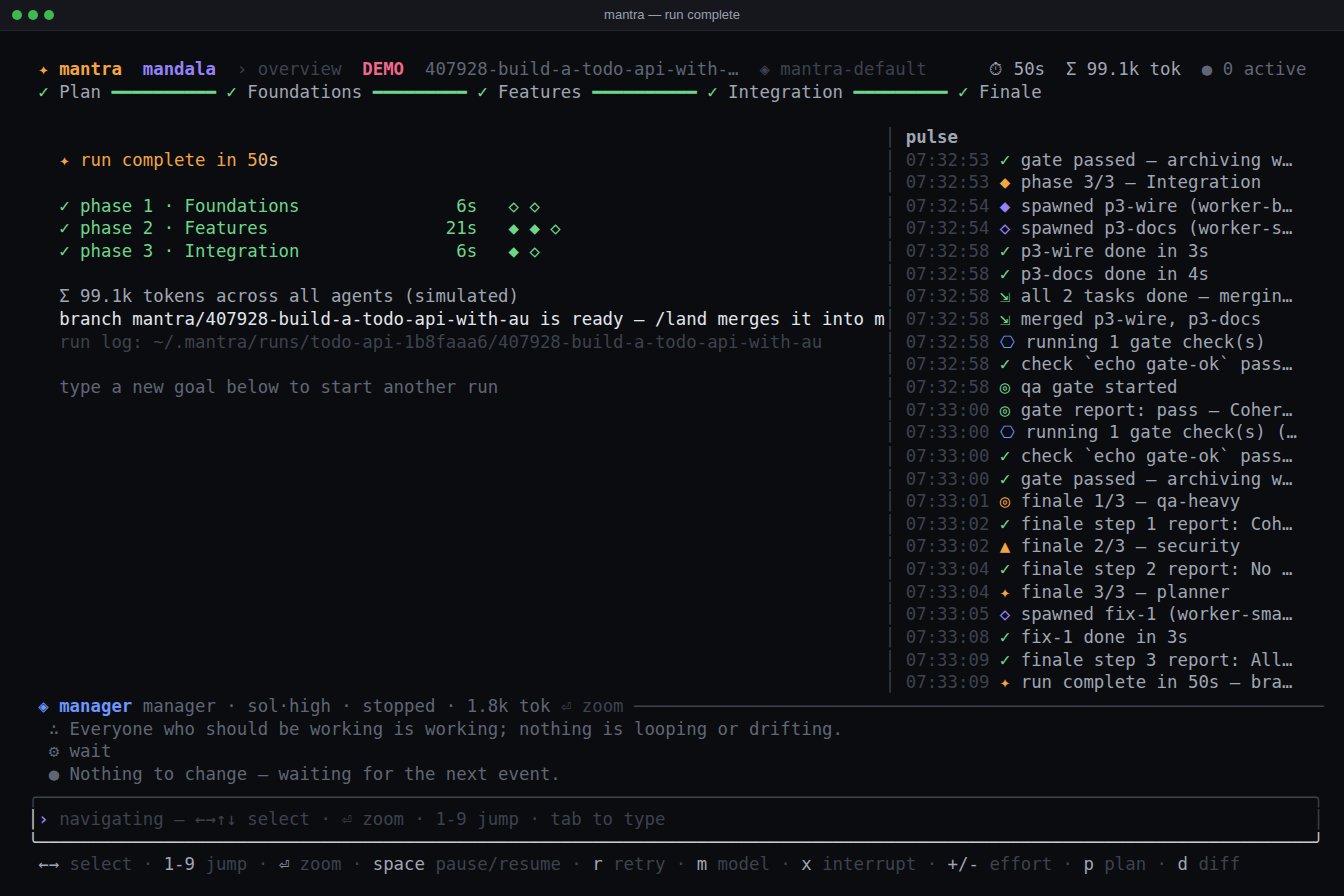This screenshot has width=1344, height=896.
Task: Click the 50s timer indicator
Action: [x=1016, y=69]
